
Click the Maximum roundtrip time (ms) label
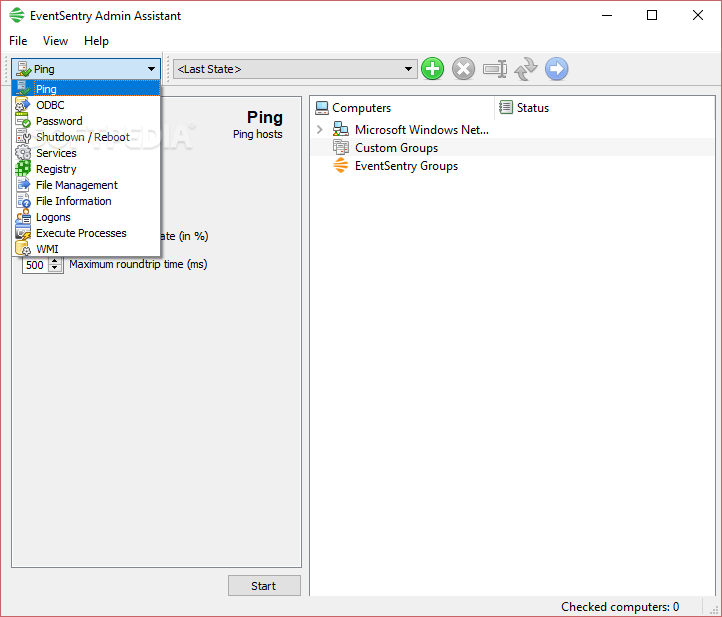click(138, 264)
